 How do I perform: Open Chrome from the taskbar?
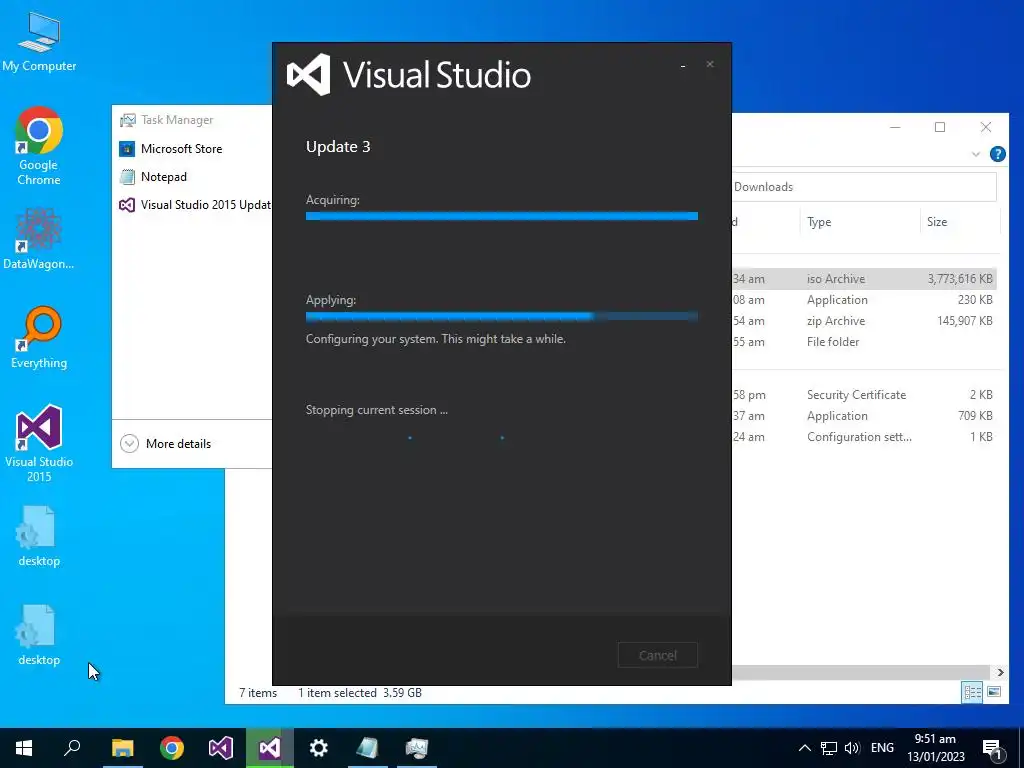(172, 748)
